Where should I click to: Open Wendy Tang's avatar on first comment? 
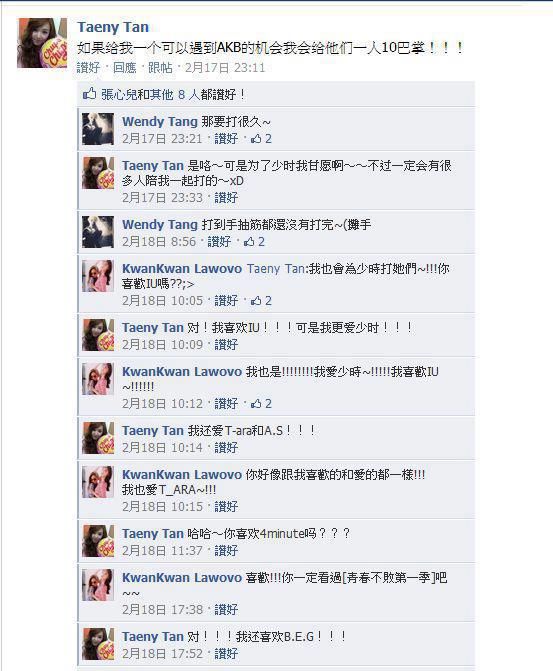tap(98, 129)
